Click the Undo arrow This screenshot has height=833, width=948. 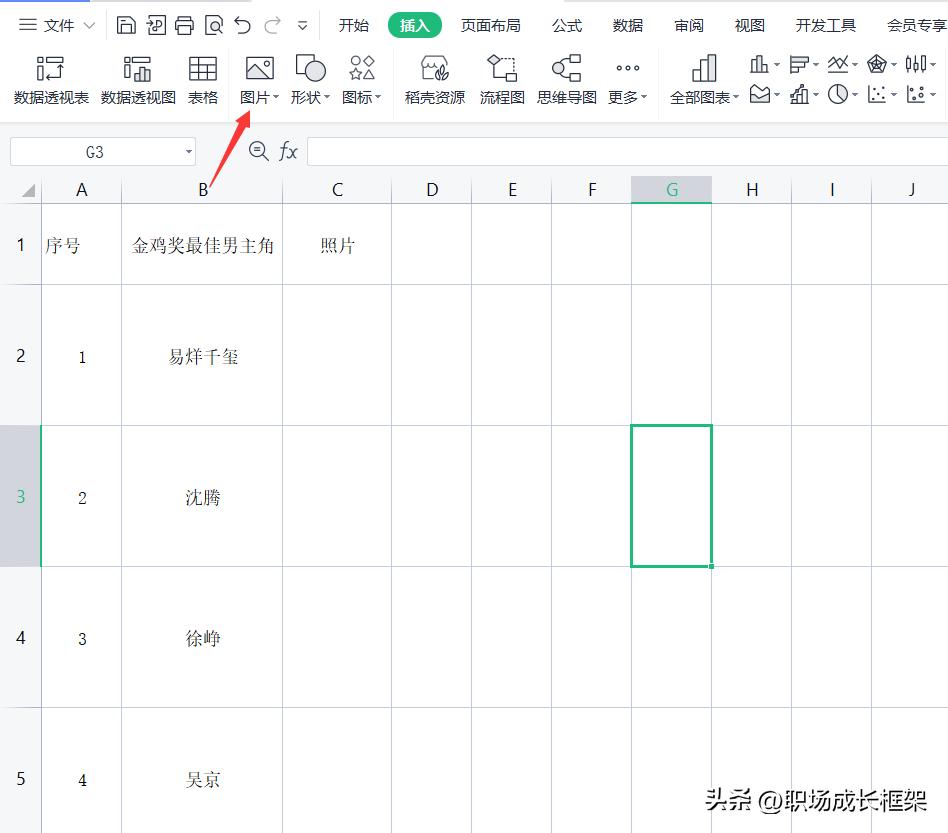pyautogui.click(x=241, y=25)
